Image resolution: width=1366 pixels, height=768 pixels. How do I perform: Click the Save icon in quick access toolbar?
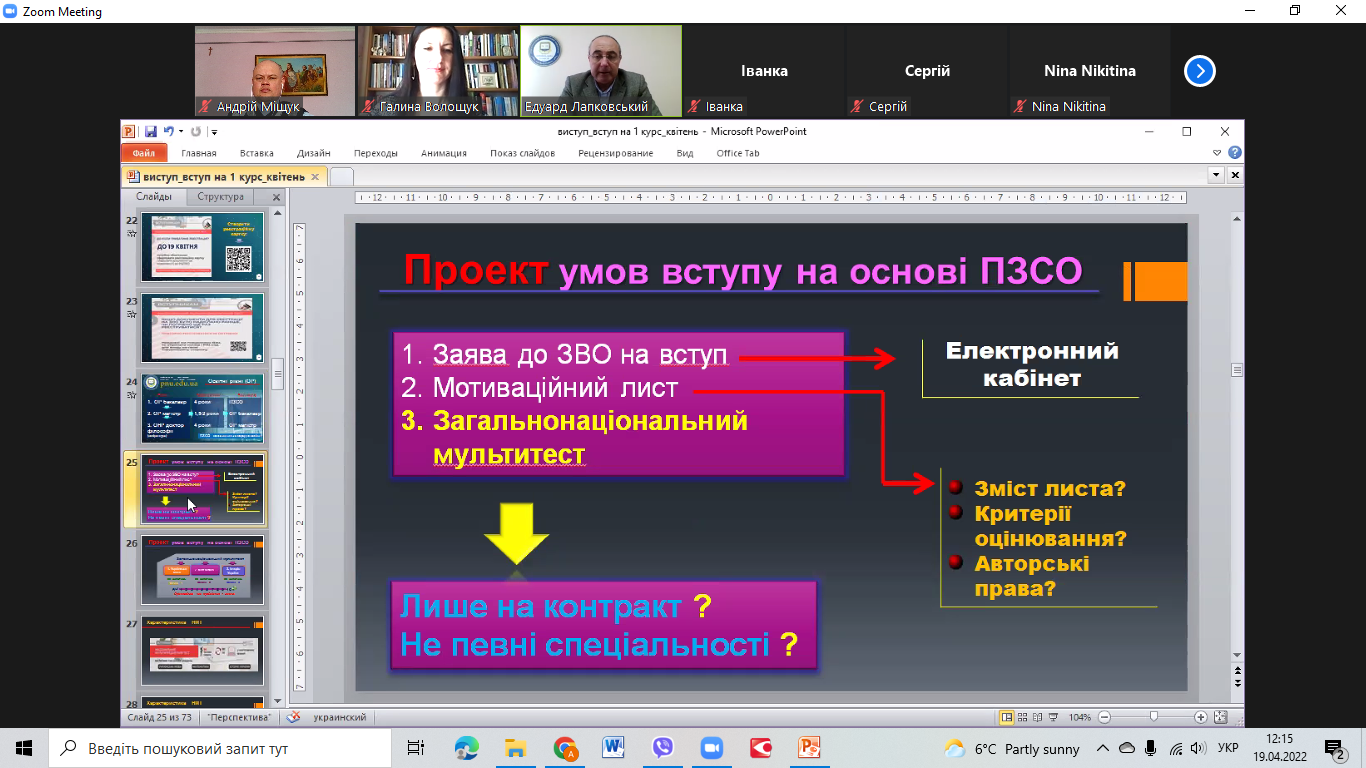(150, 131)
